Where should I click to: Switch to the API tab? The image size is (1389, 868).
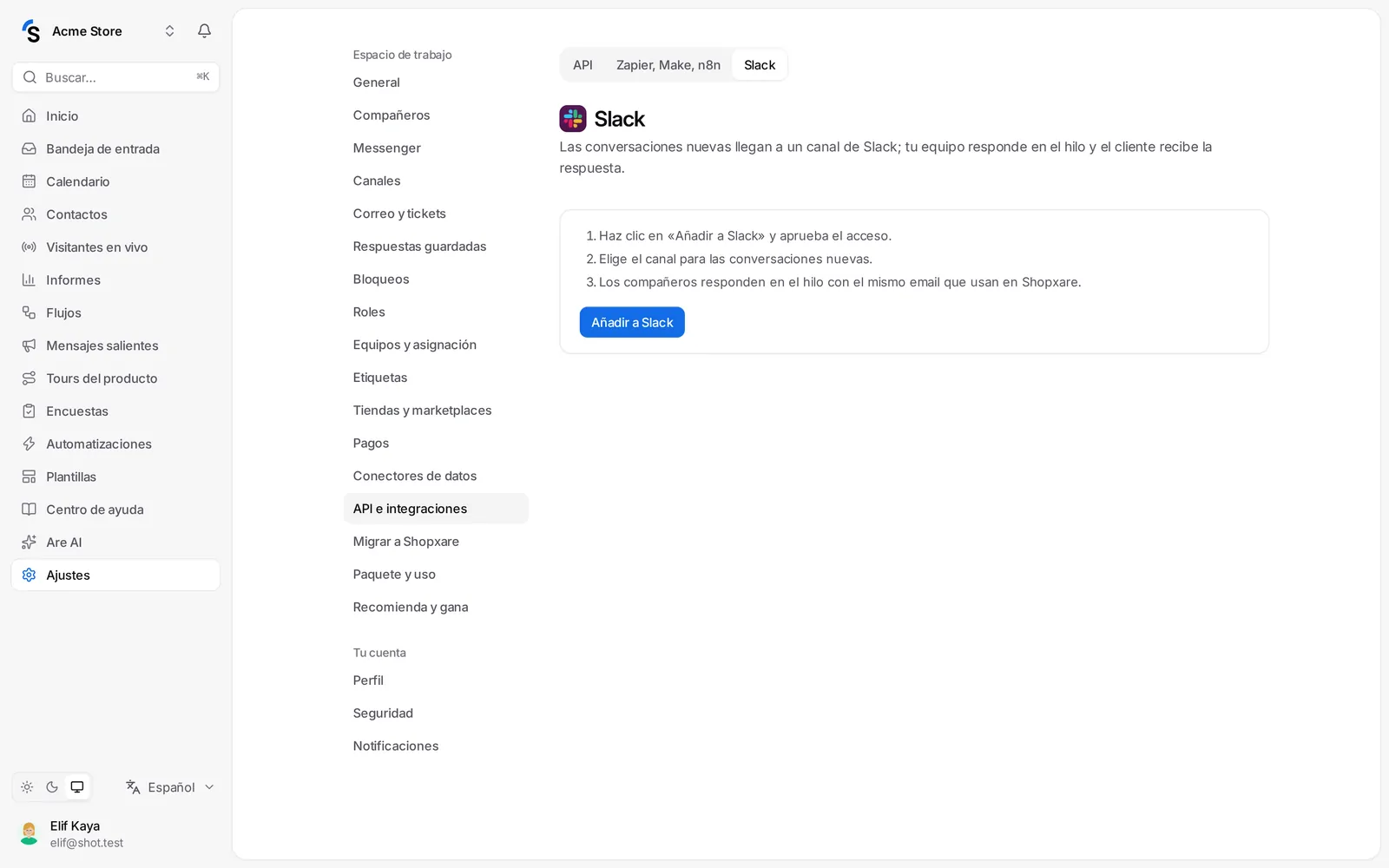[x=583, y=65]
